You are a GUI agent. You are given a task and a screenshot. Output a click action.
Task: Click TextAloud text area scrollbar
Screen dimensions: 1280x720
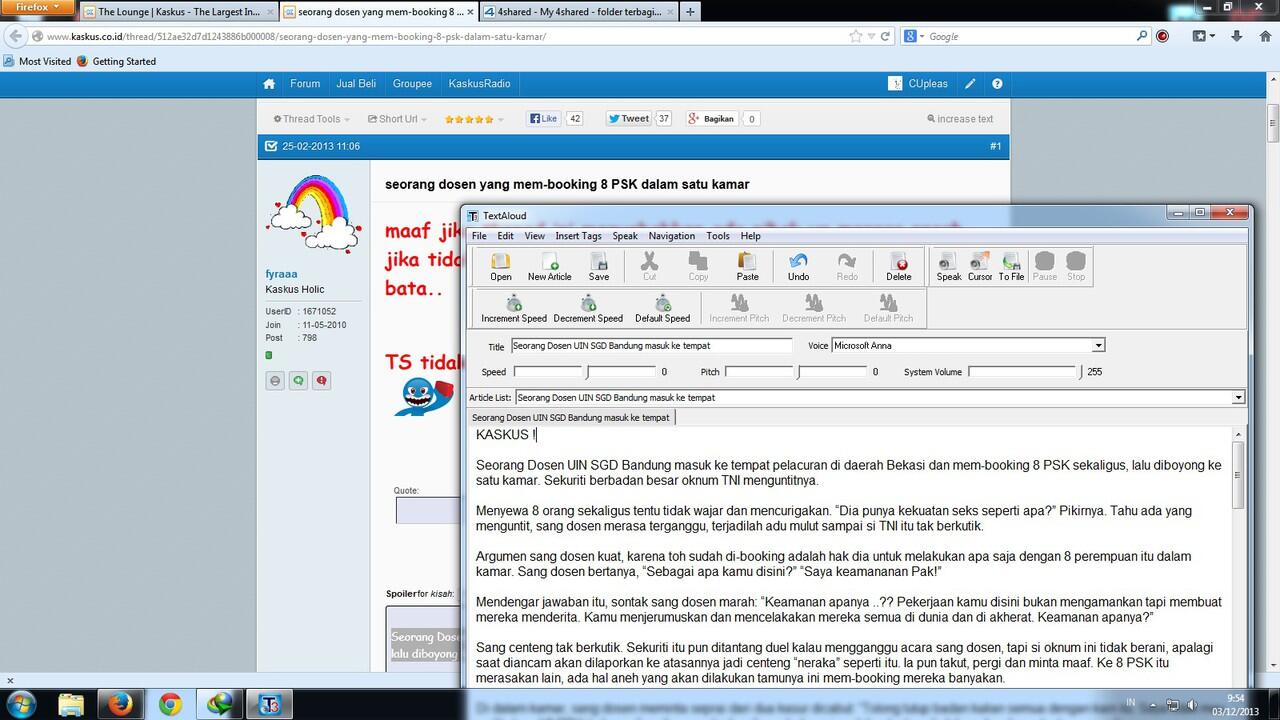pos(1239,475)
